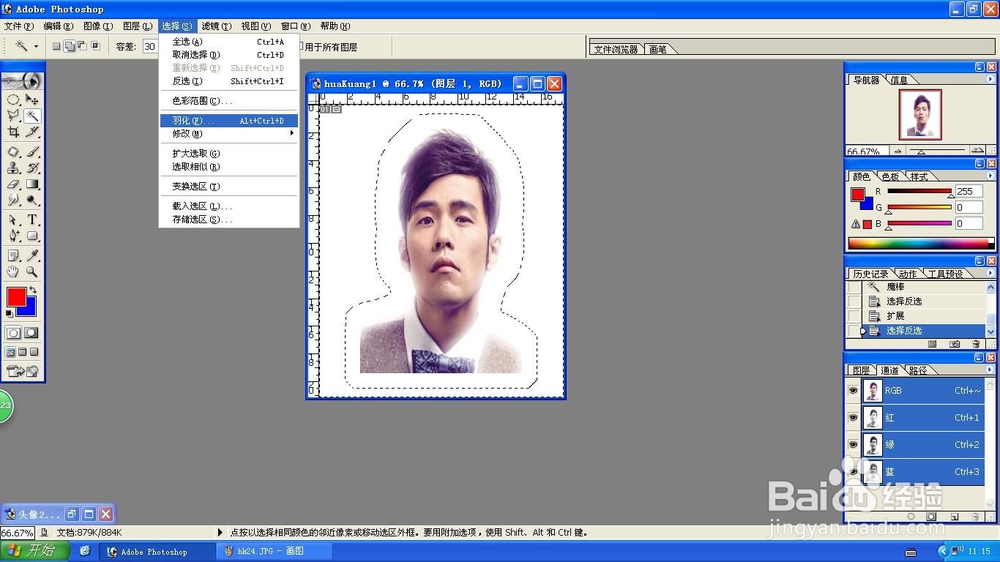Image resolution: width=1000 pixels, height=562 pixels.
Task: Select the Magic Wand tool in toolbox
Action: click(32, 115)
